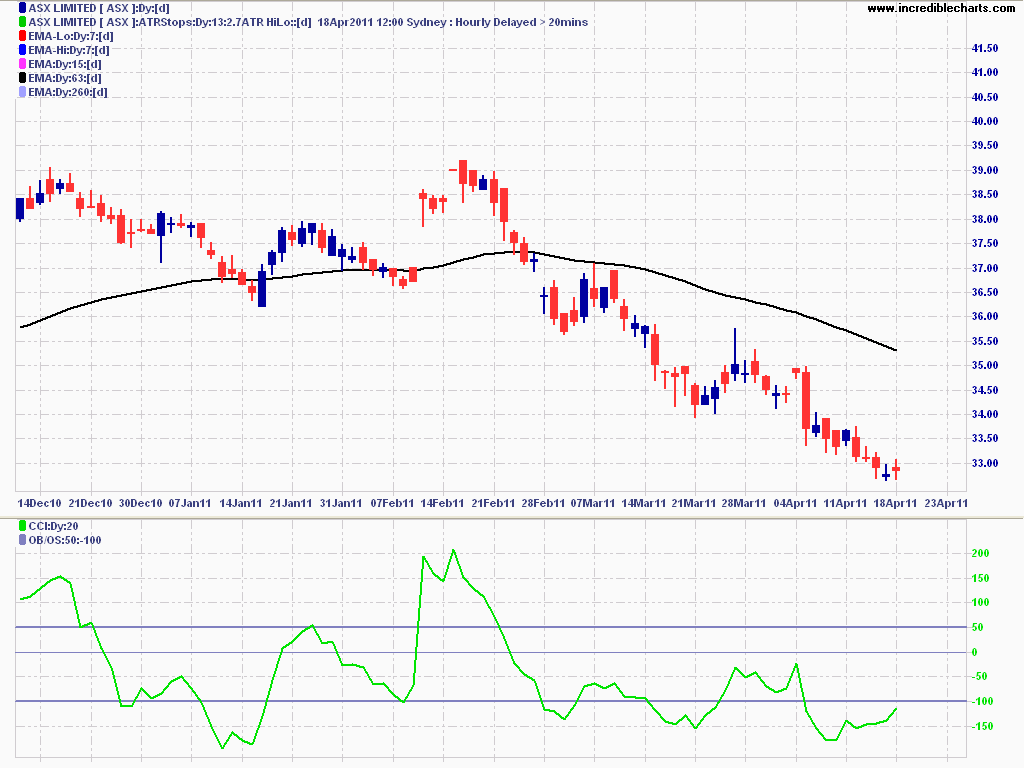This screenshot has height=768, width=1024.
Task: Click the 28Feb11 date on time axis
Action: [543, 503]
